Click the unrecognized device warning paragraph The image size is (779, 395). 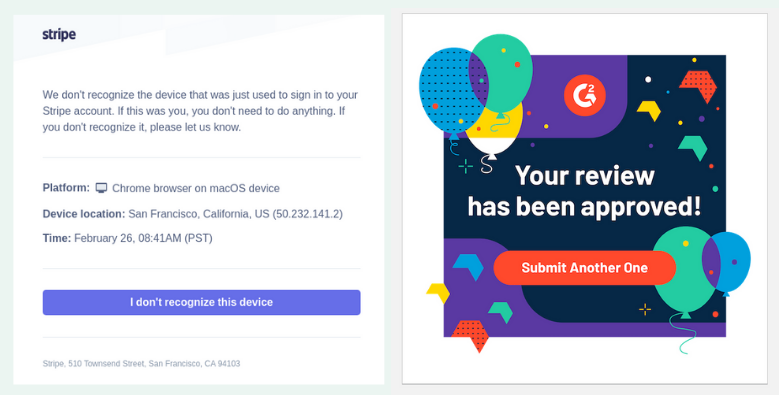point(200,111)
